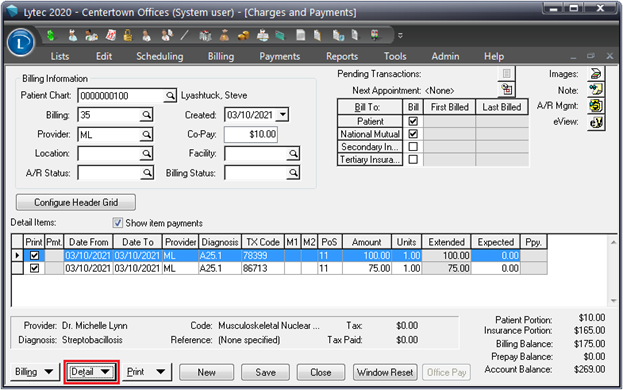Click the Patient Chart lookup magnifier
This screenshot has height=390, width=623.
click(170, 96)
